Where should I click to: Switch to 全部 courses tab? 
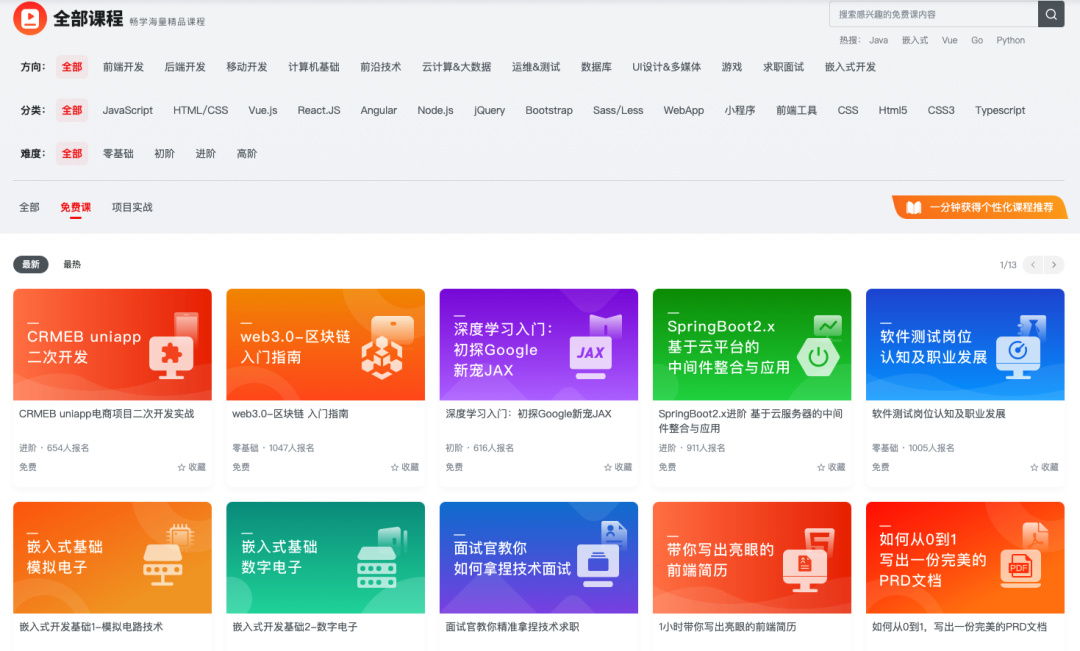coord(29,207)
